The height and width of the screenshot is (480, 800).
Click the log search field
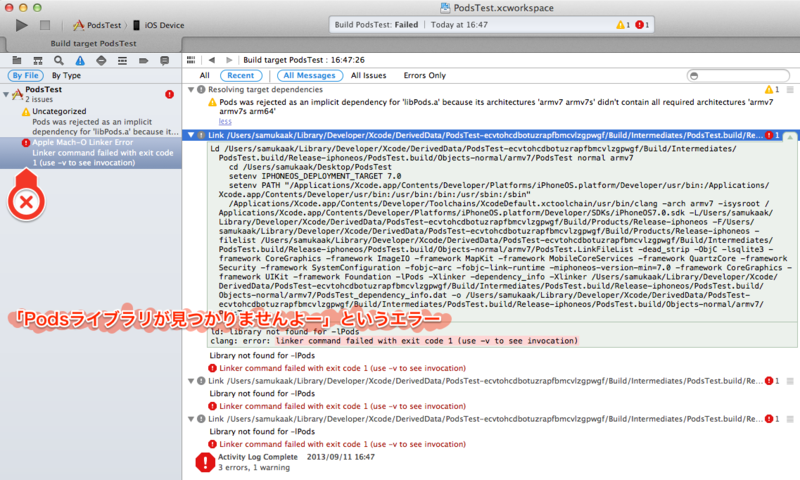pyautogui.click(x=738, y=76)
